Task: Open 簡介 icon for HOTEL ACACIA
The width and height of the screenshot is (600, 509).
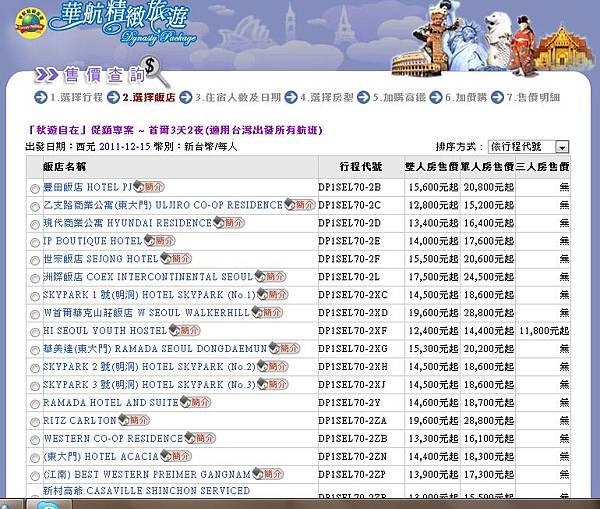Action: coord(176,456)
